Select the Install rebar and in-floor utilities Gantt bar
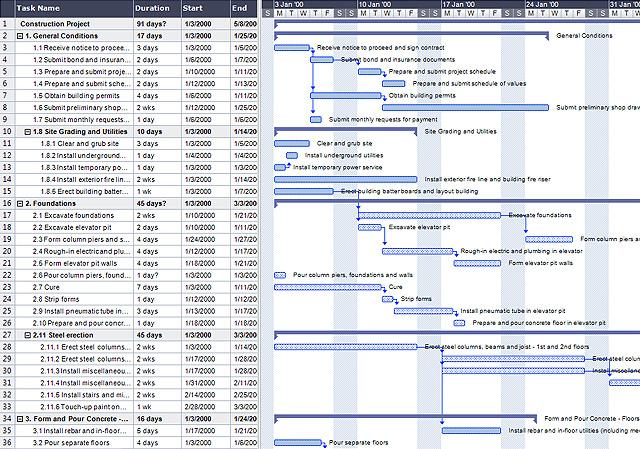 (x=471, y=431)
